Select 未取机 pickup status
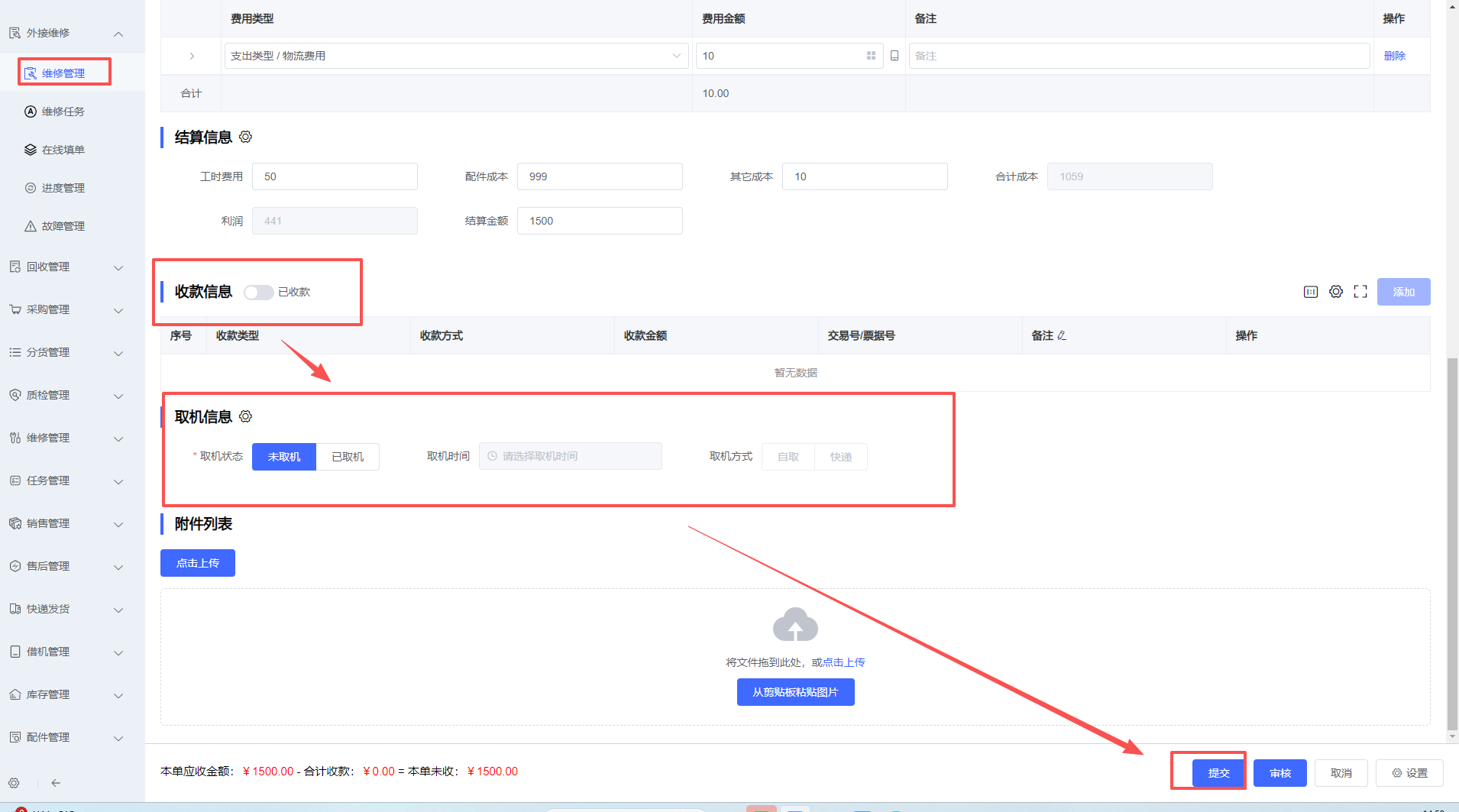Screen dimensions: 1459x812 (x=283, y=457)
